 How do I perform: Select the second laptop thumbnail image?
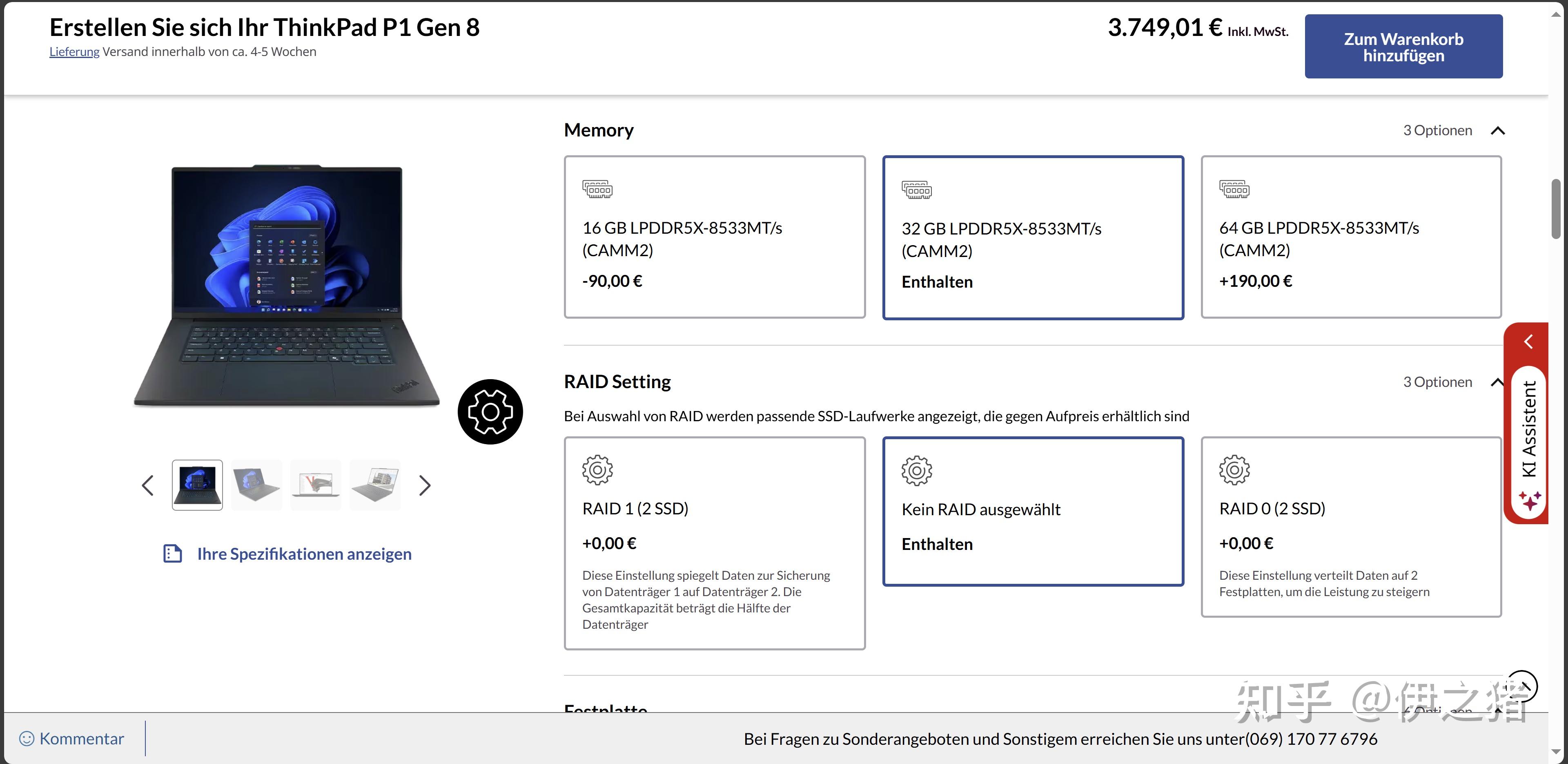[256, 485]
